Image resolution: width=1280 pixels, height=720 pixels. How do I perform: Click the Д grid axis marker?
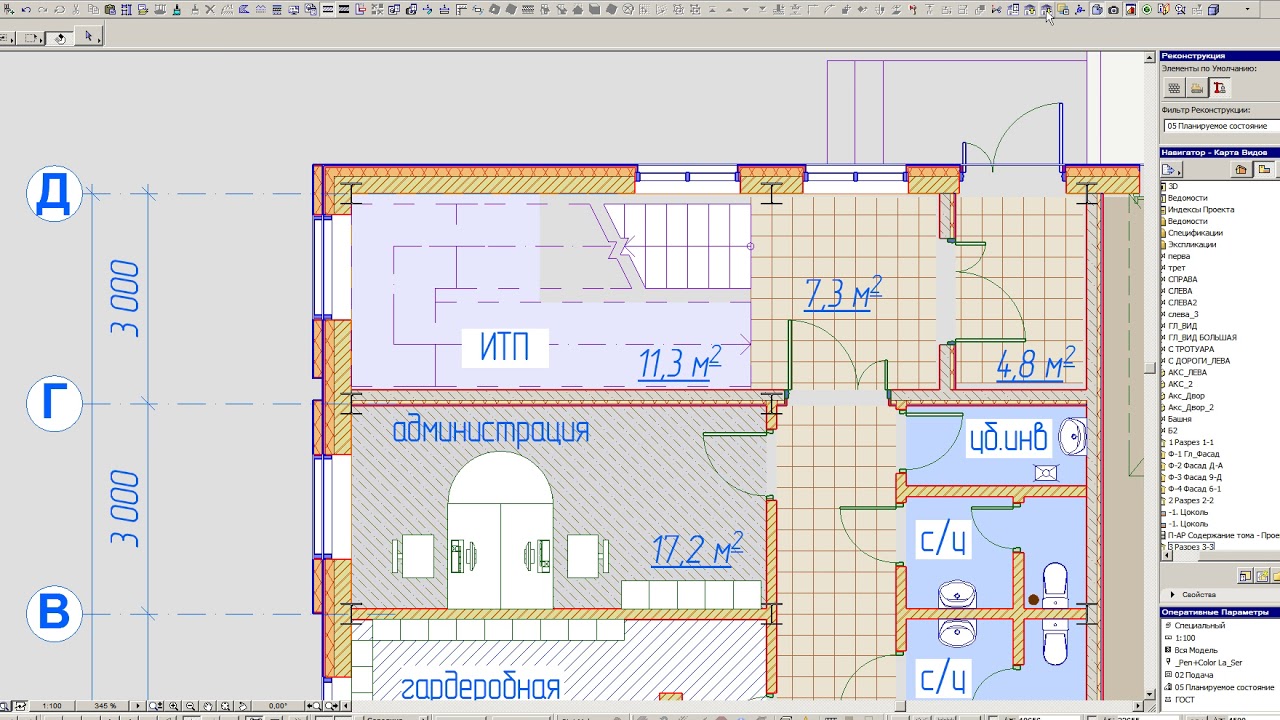54,193
